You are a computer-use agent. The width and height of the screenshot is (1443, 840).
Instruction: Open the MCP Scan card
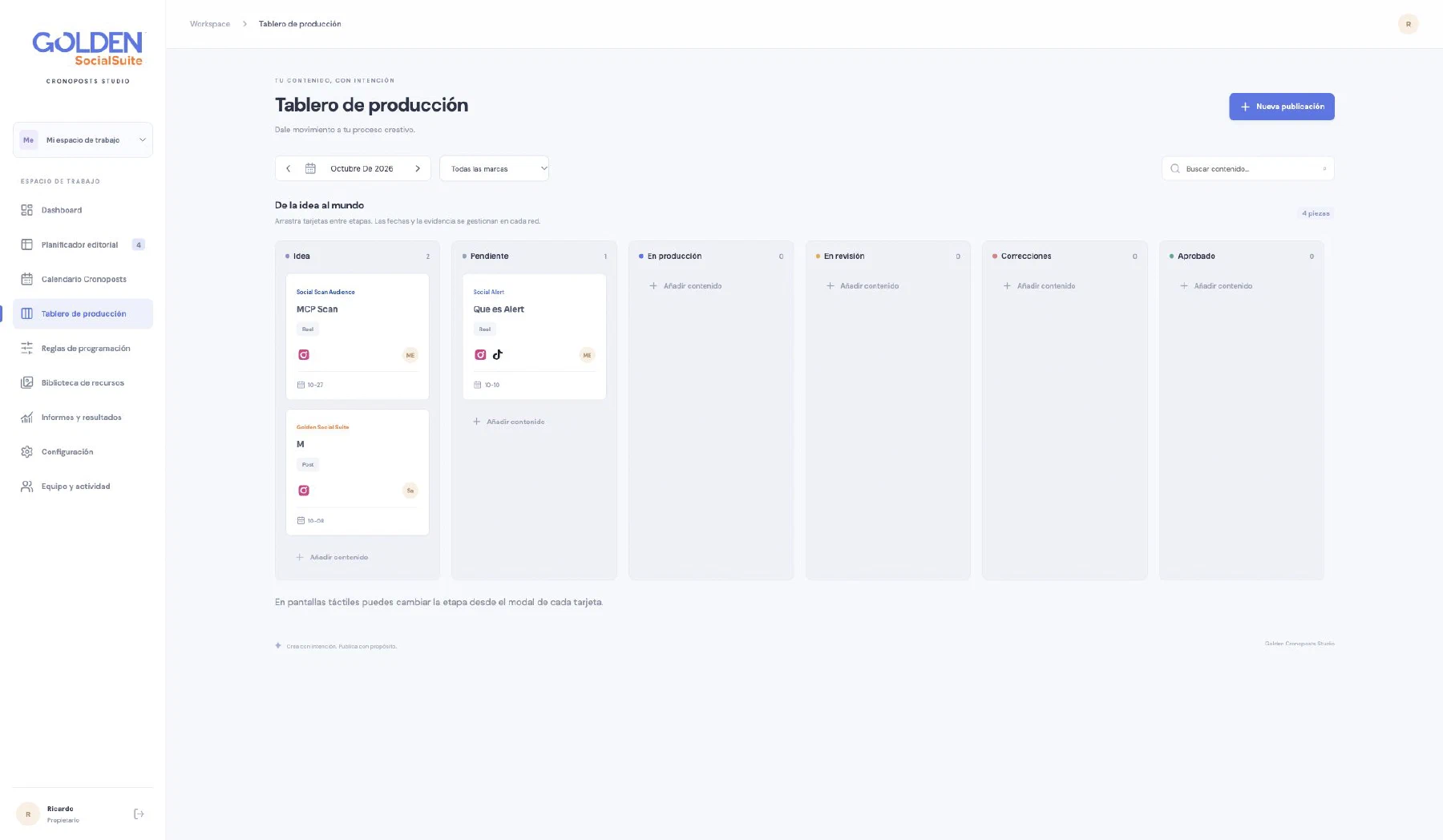358,337
